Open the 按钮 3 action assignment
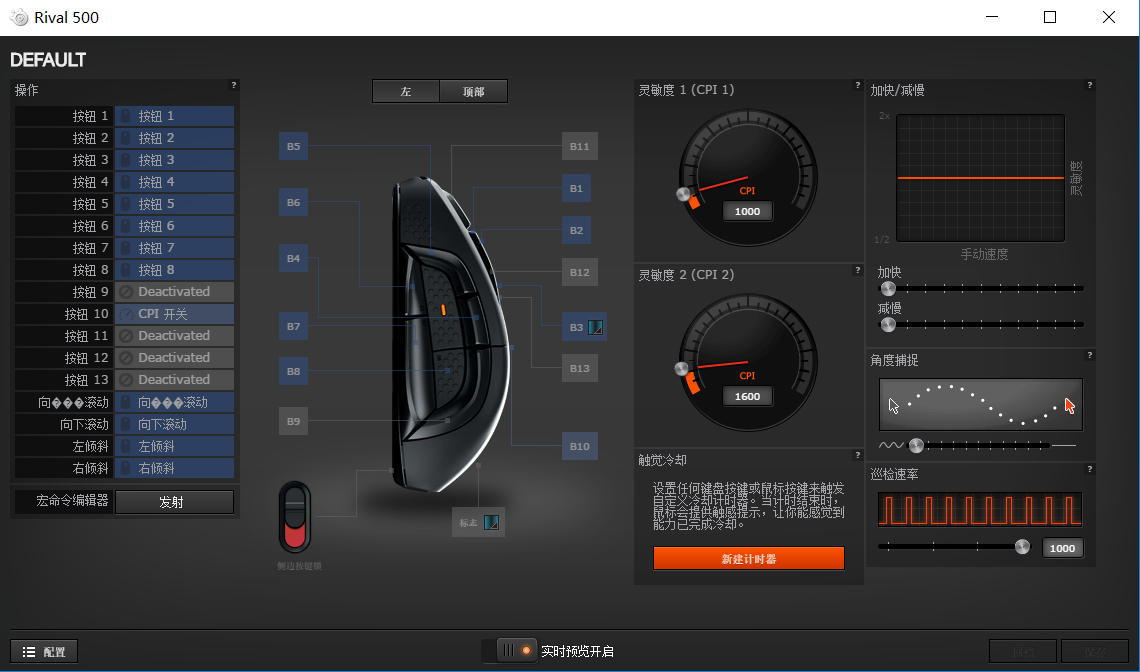The width and height of the screenshot is (1140, 672). (174, 159)
